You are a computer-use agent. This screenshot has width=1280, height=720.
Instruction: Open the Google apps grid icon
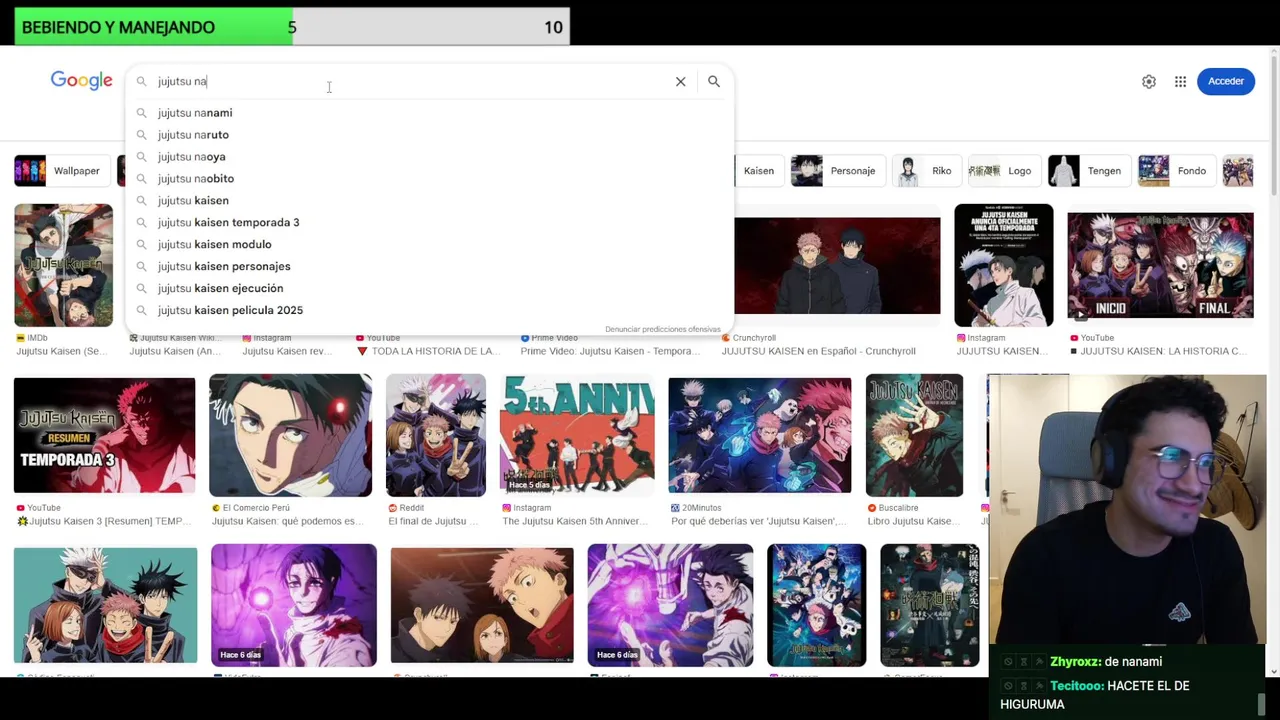[1181, 82]
